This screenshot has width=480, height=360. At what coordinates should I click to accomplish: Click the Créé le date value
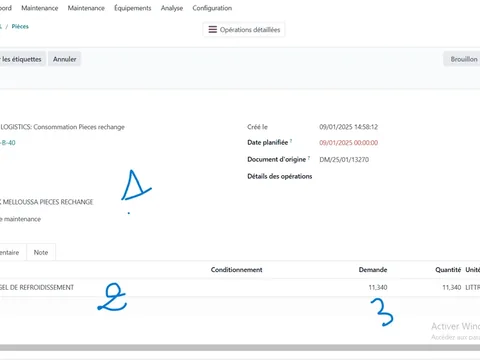tap(349, 127)
